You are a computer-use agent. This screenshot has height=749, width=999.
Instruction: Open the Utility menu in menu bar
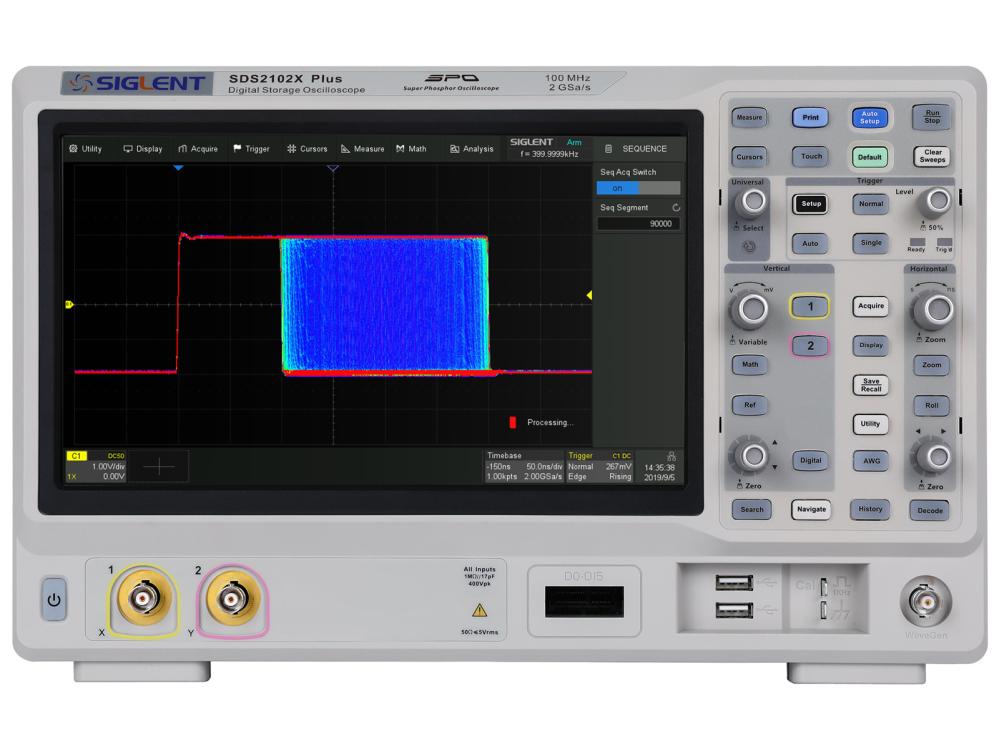[85, 149]
